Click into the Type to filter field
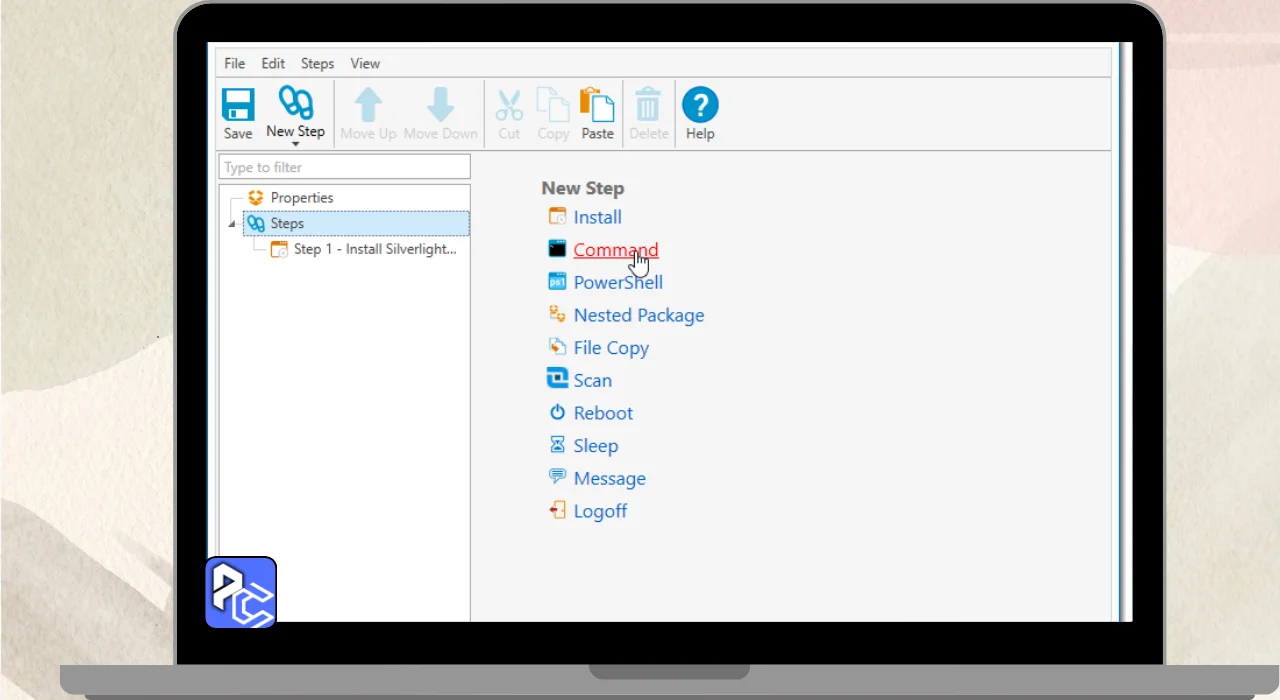The width and height of the screenshot is (1280, 700). click(x=344, y=167)
